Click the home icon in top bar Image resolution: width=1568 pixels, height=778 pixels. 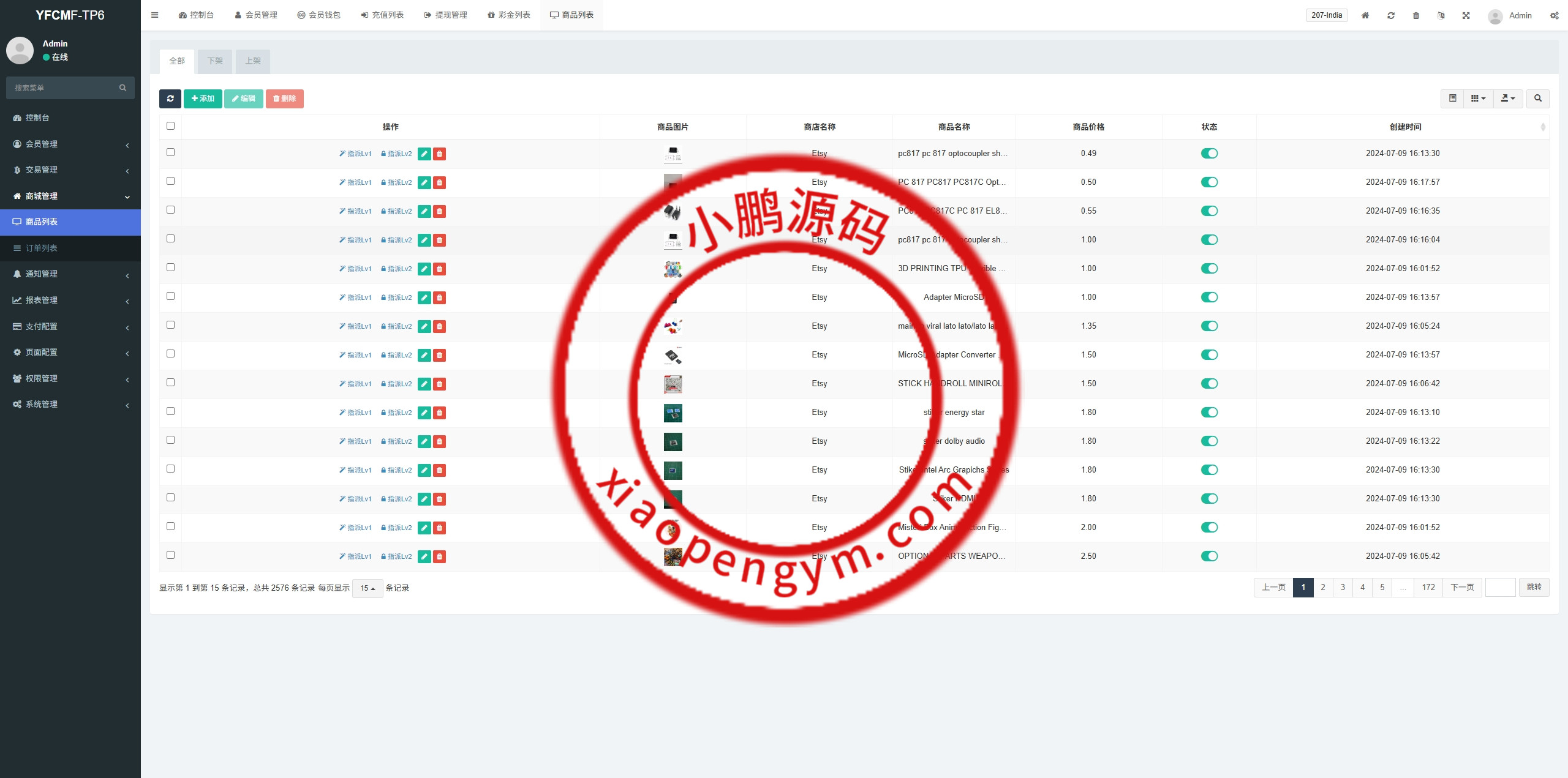pos(1365,15)
